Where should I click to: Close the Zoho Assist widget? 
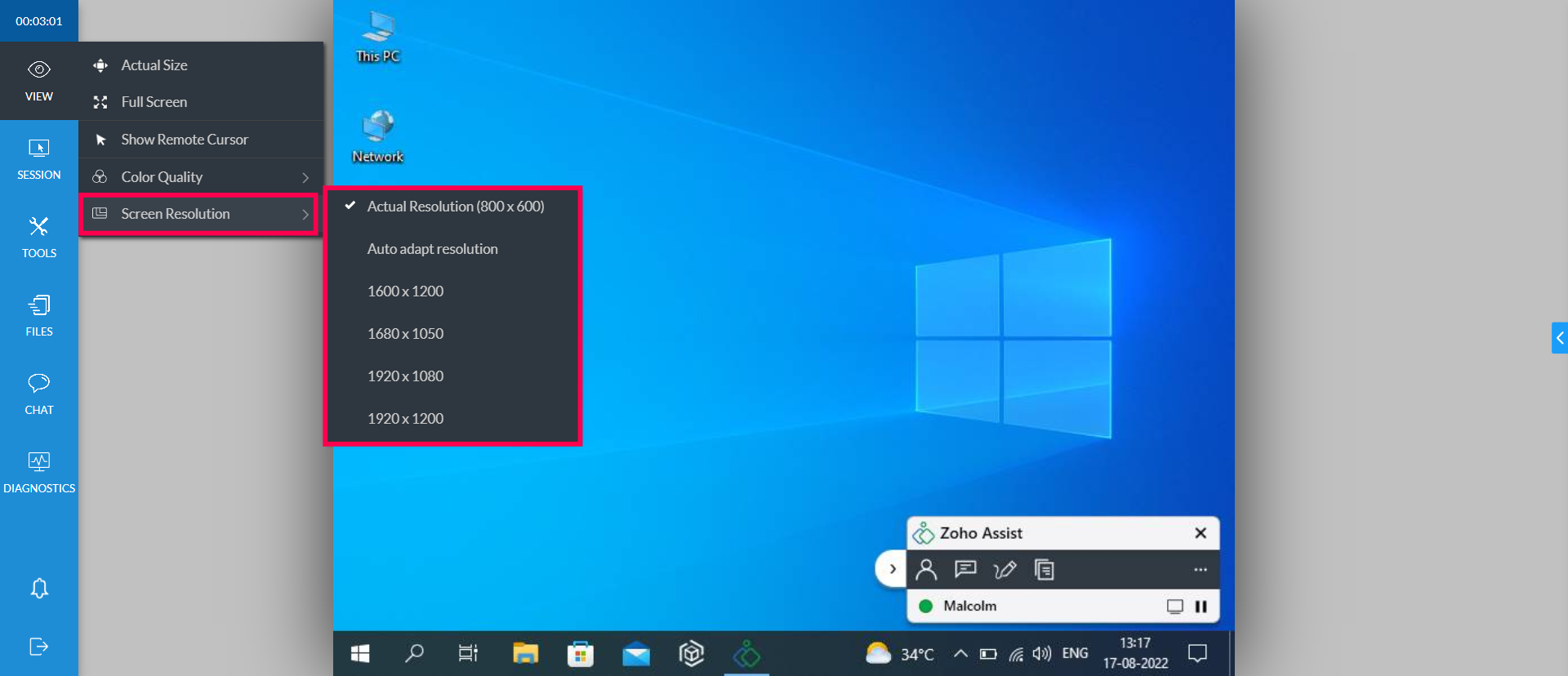(x=1200, y=533)
